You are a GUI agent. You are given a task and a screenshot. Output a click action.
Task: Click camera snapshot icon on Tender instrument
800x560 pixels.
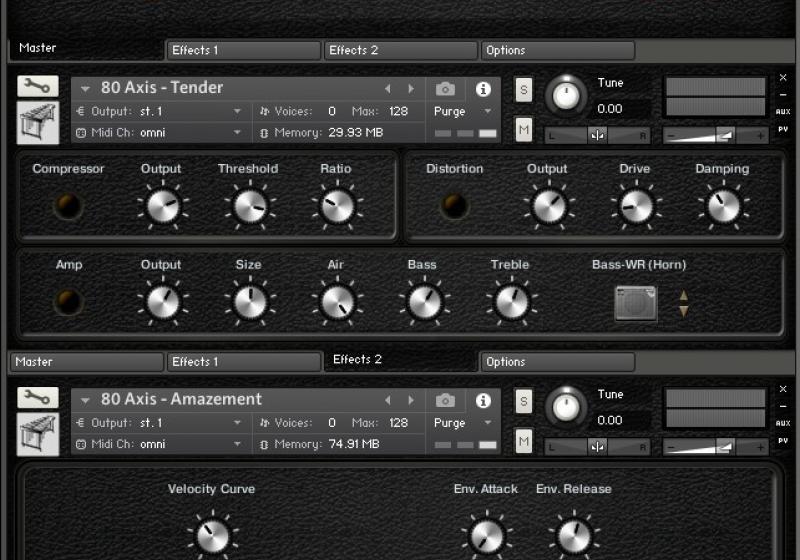point(446,89)
